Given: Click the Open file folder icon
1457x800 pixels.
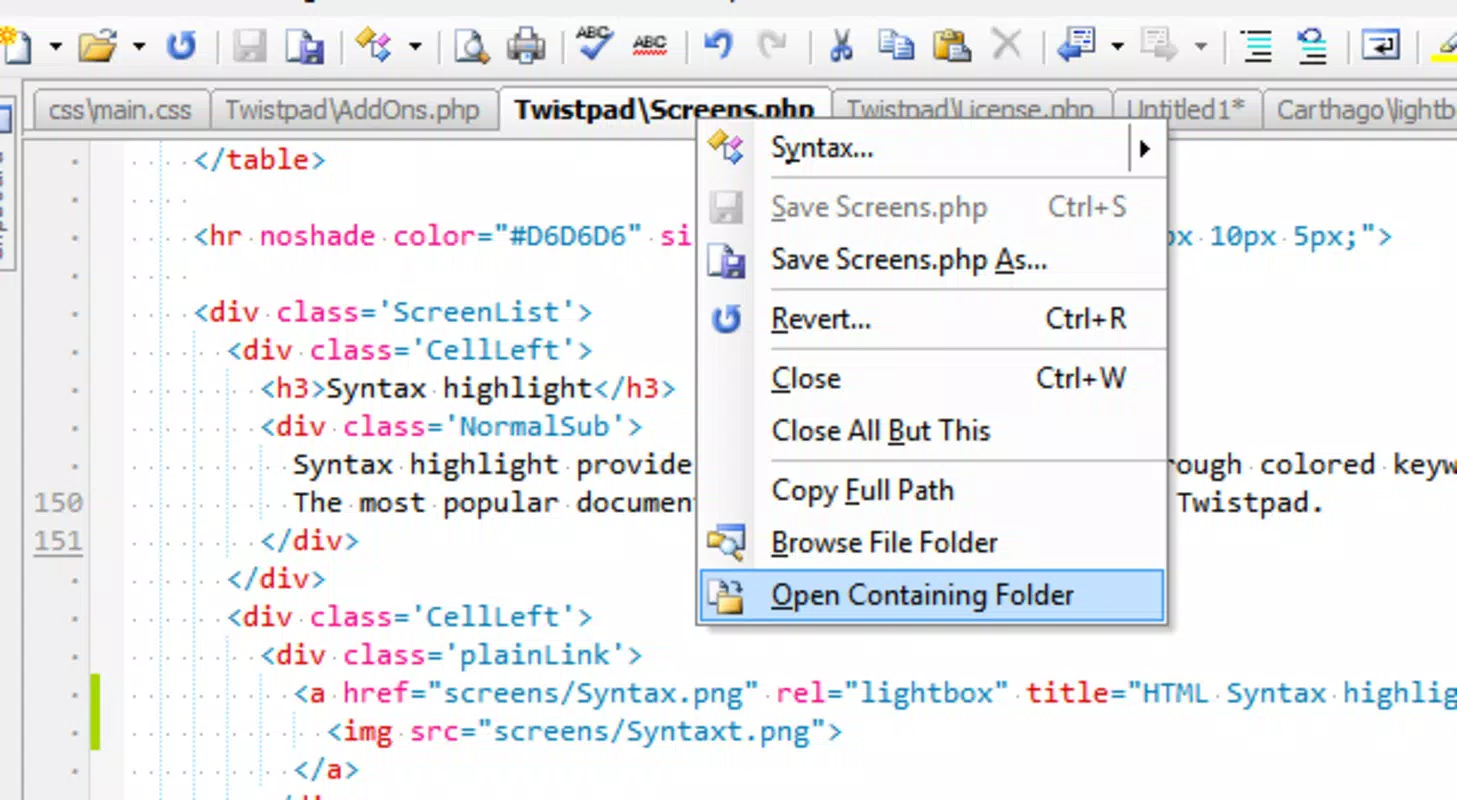Looking at the screenshot, I should click(x=100, y=46).
